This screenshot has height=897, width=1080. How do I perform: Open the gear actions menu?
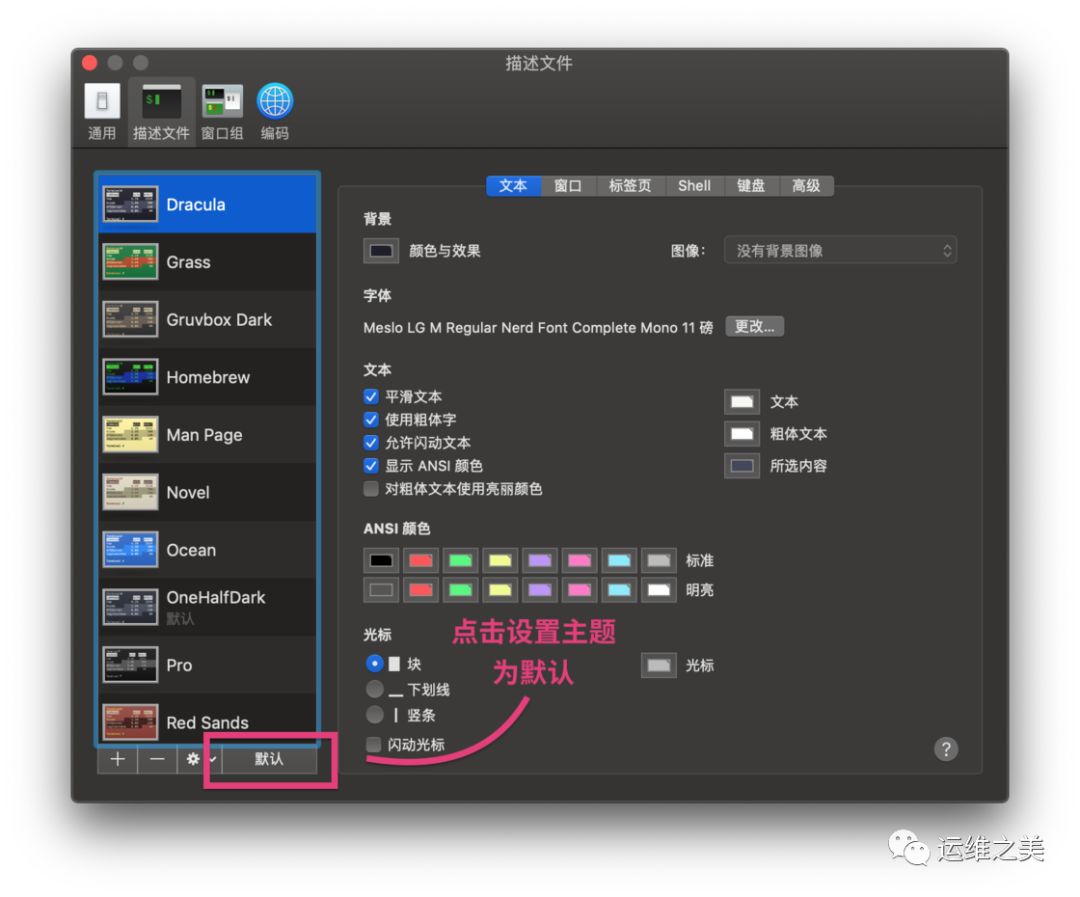(x=200, y=759)
